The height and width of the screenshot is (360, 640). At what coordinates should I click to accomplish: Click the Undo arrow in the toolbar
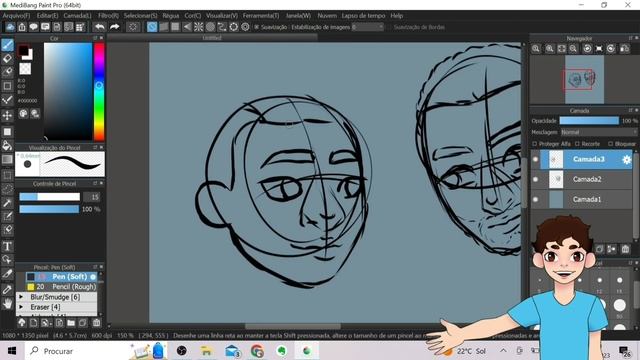point(99,27)
